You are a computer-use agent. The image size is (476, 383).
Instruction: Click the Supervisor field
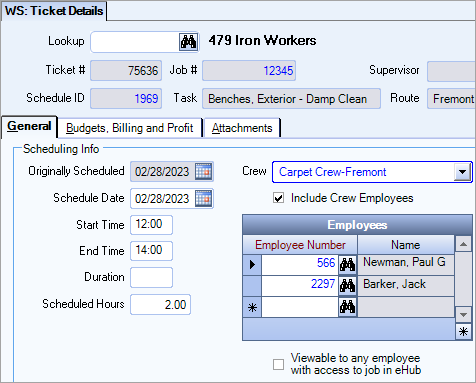click(x=451, y=71)
